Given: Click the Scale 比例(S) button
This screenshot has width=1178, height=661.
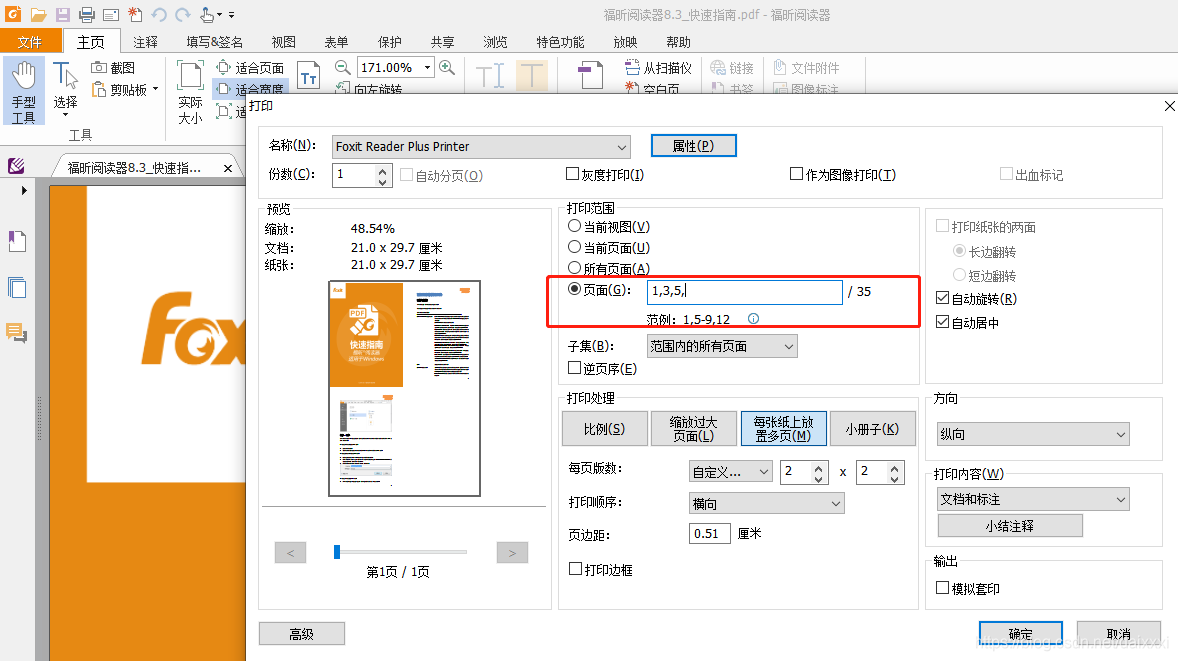Looking at the screenshot, I should (605, 429).
